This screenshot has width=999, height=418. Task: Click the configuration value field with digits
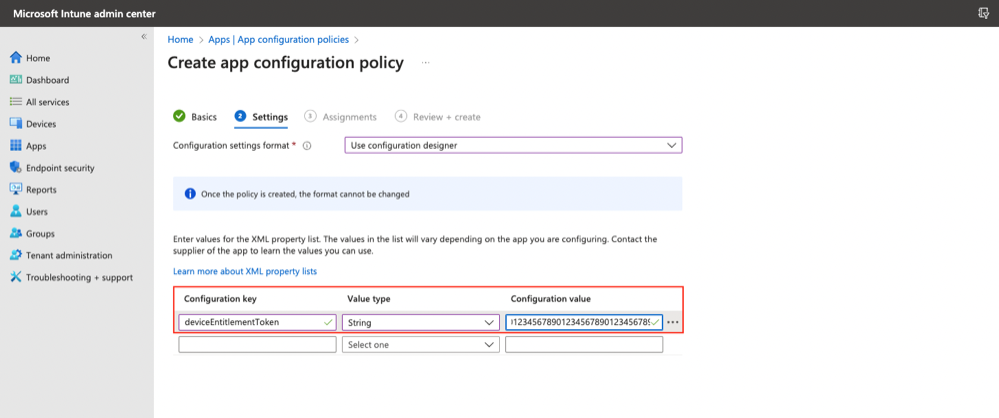[x=584, y=322]
